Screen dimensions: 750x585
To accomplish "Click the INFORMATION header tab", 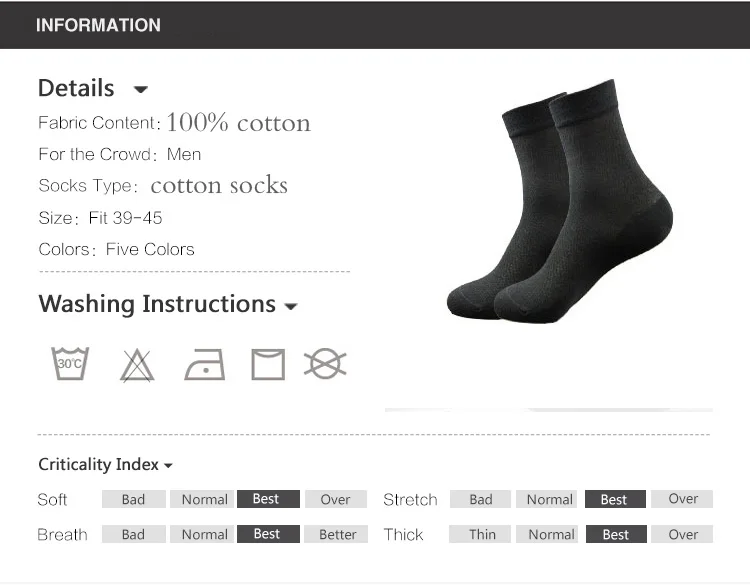I will [98, 25].
